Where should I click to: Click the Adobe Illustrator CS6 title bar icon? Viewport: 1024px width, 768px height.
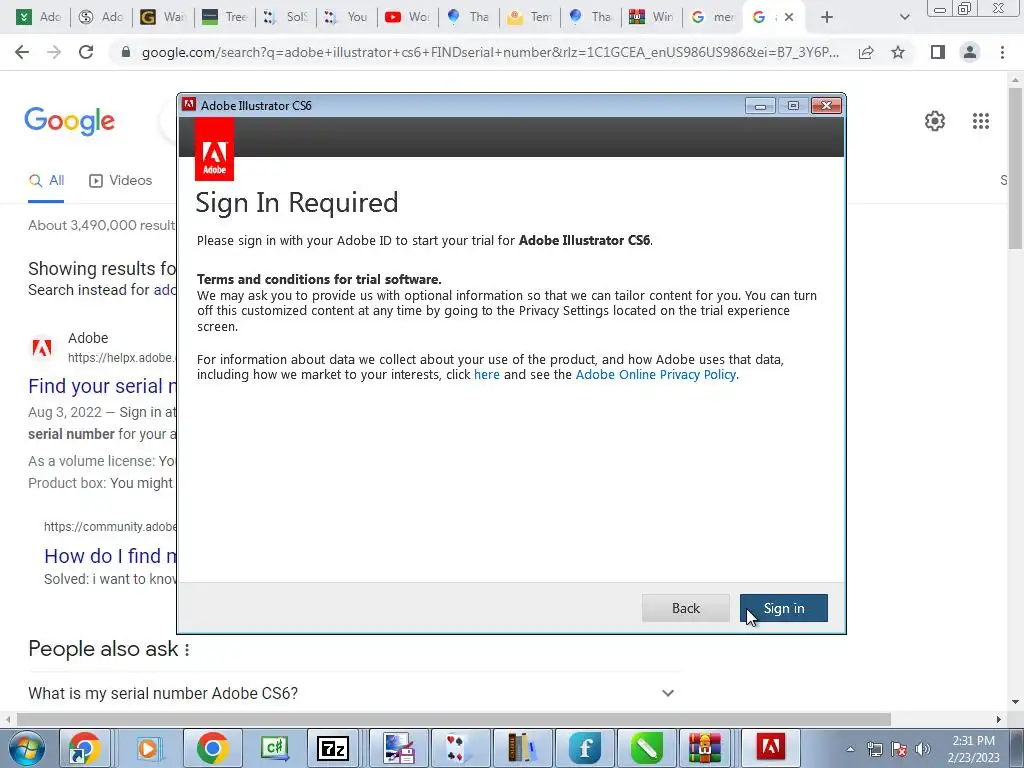click(189, 105)
